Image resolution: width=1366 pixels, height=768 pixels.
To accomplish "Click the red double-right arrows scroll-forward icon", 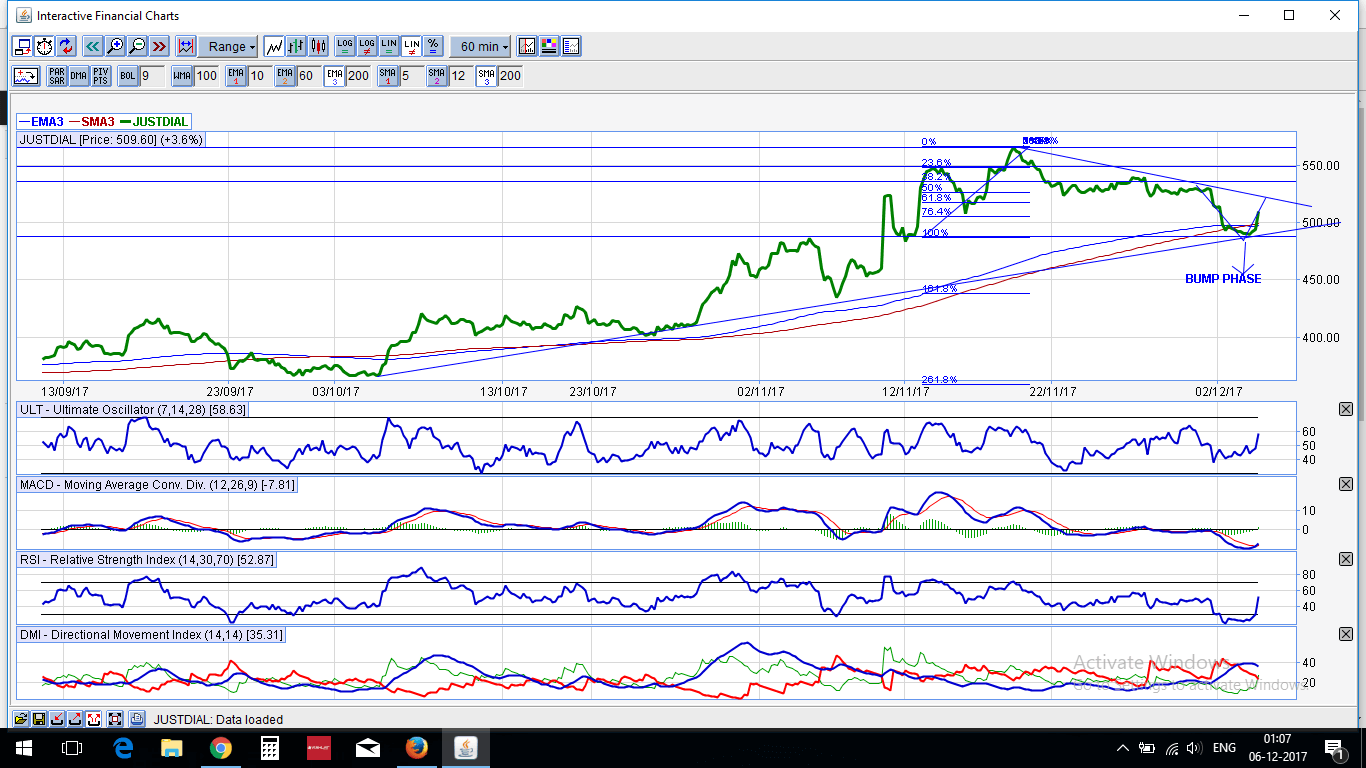I will [159, 47].
